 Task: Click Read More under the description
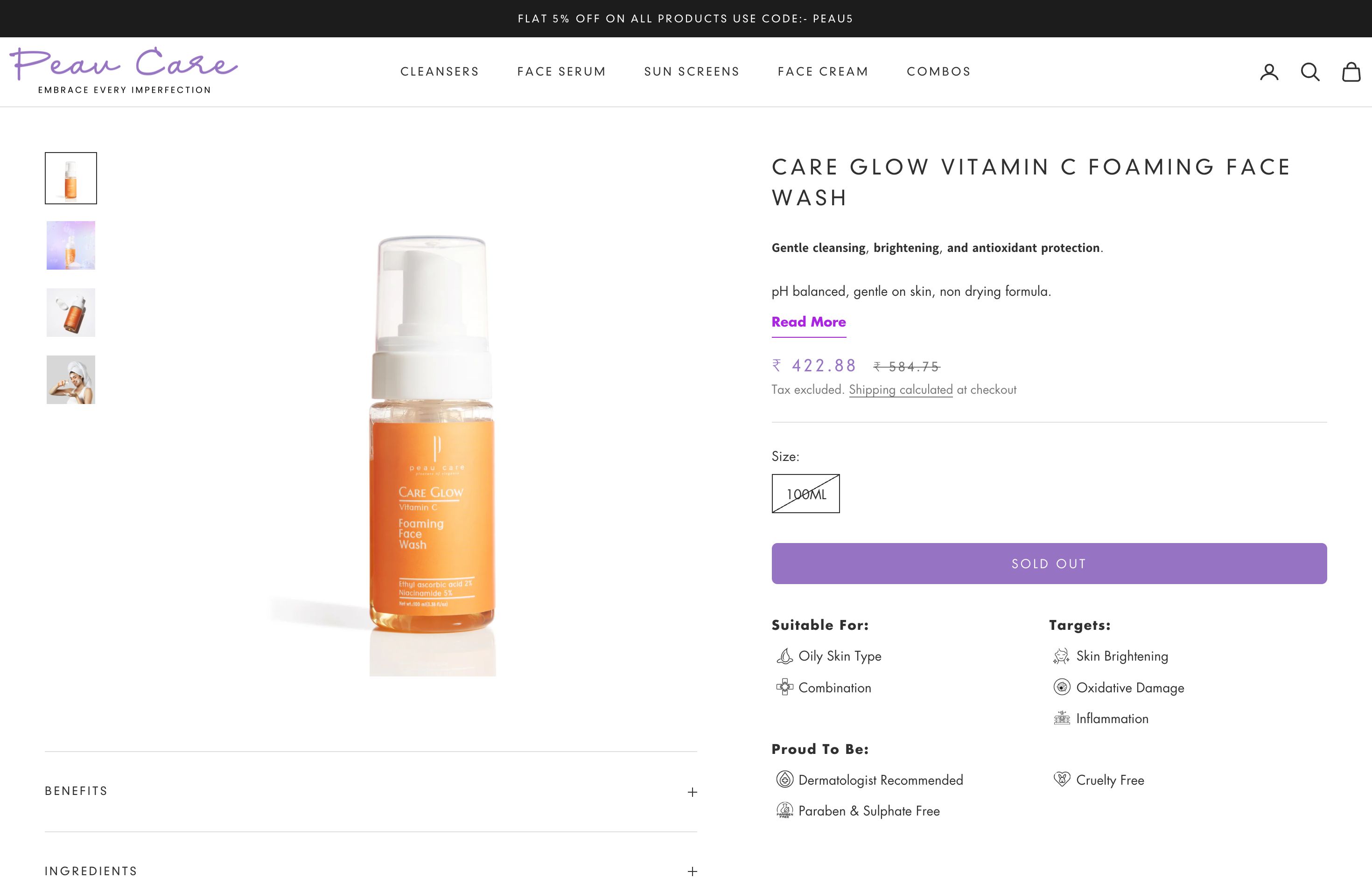(x=808, y=321)
